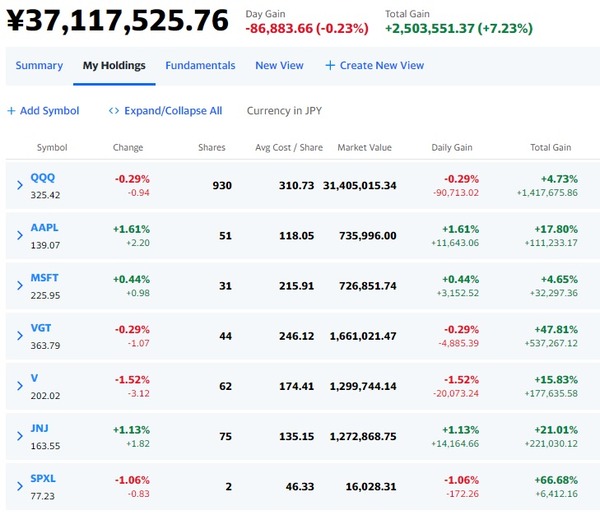Select JNJ market value 1,272,868.75
The image size is (600, 515).
(363, 436)
